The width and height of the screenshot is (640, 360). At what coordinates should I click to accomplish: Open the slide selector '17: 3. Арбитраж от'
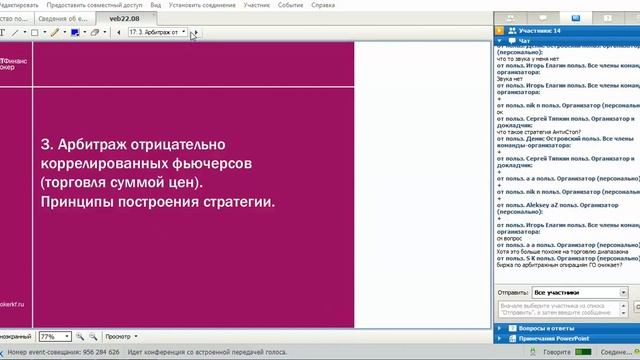pos(158,32)
